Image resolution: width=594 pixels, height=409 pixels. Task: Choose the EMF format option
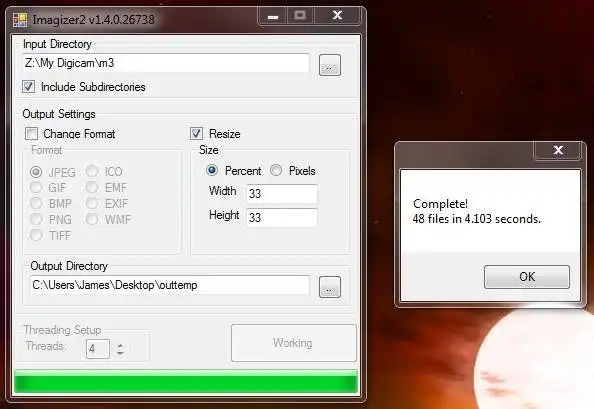tap(92, 187)
